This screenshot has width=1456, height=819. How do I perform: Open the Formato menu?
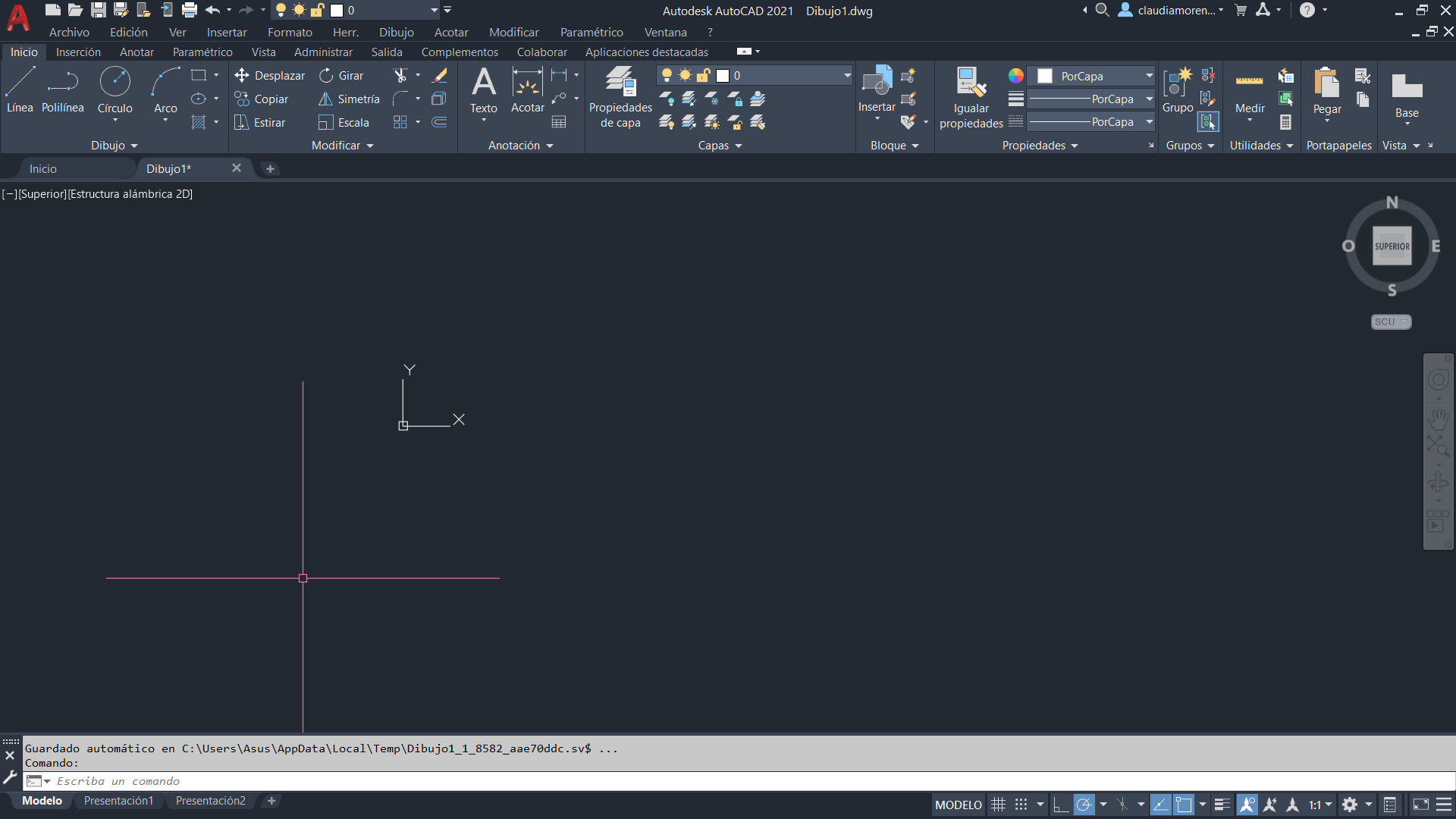[290, 32]
